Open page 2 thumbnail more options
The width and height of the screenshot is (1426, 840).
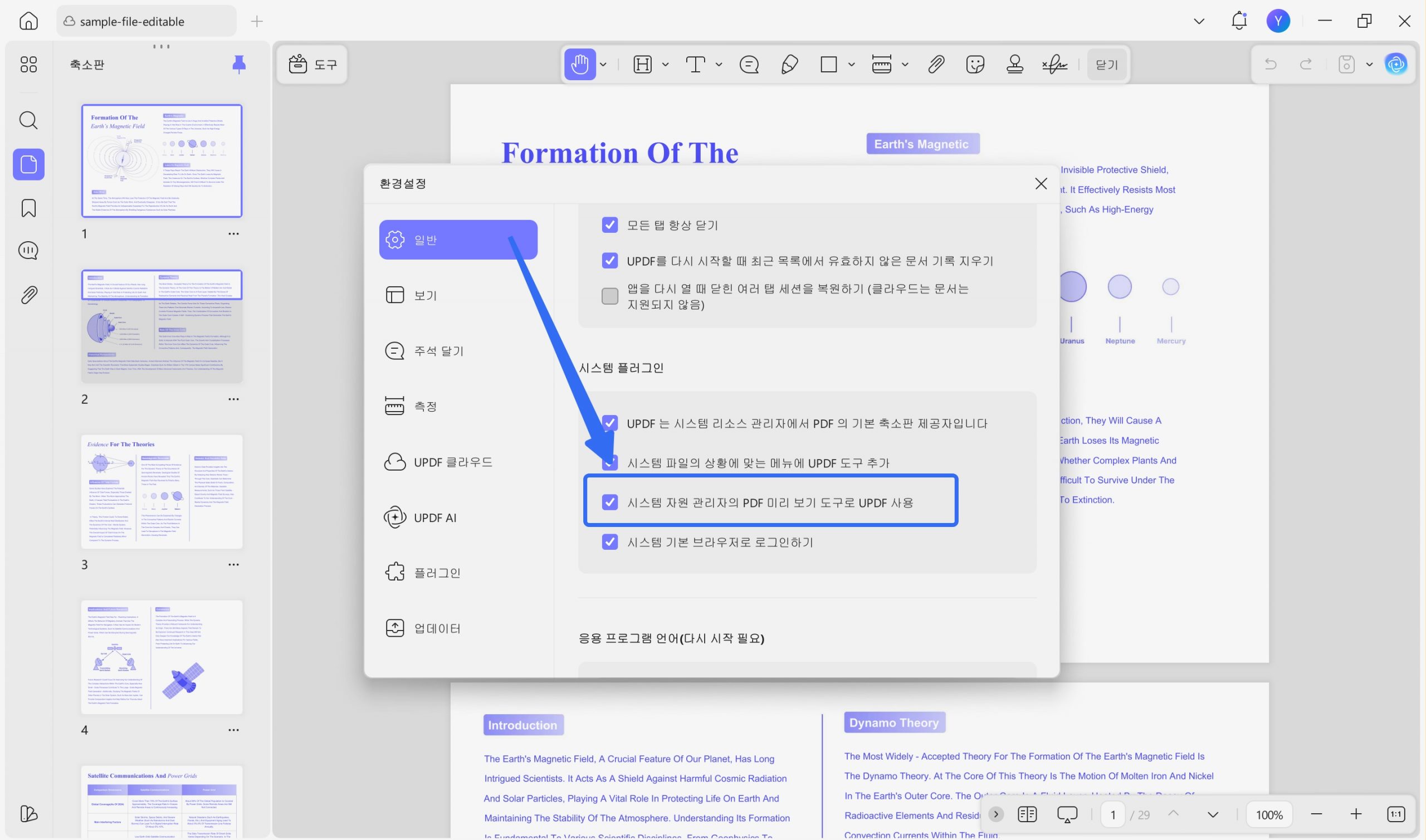tap(234, 399)
